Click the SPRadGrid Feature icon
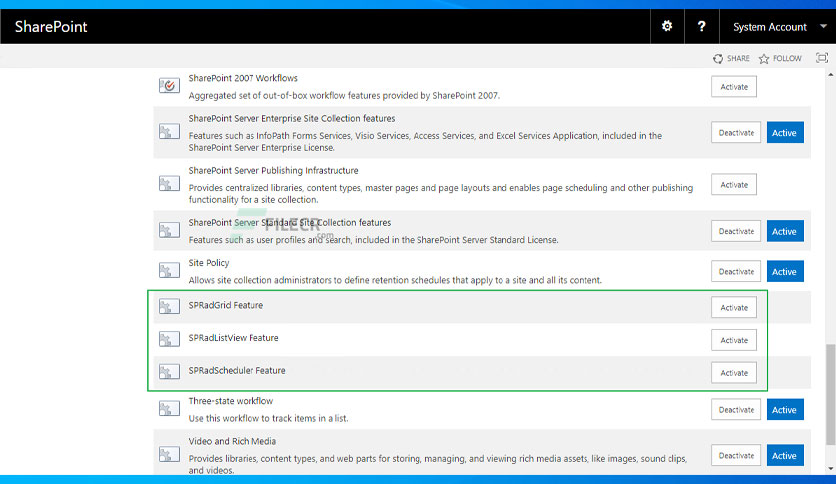 [169, 306]
